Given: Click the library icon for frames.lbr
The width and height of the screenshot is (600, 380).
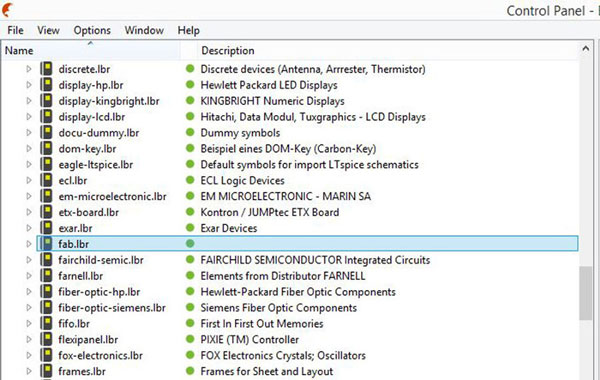Looking at the screenshot, I should click(46, 371).
